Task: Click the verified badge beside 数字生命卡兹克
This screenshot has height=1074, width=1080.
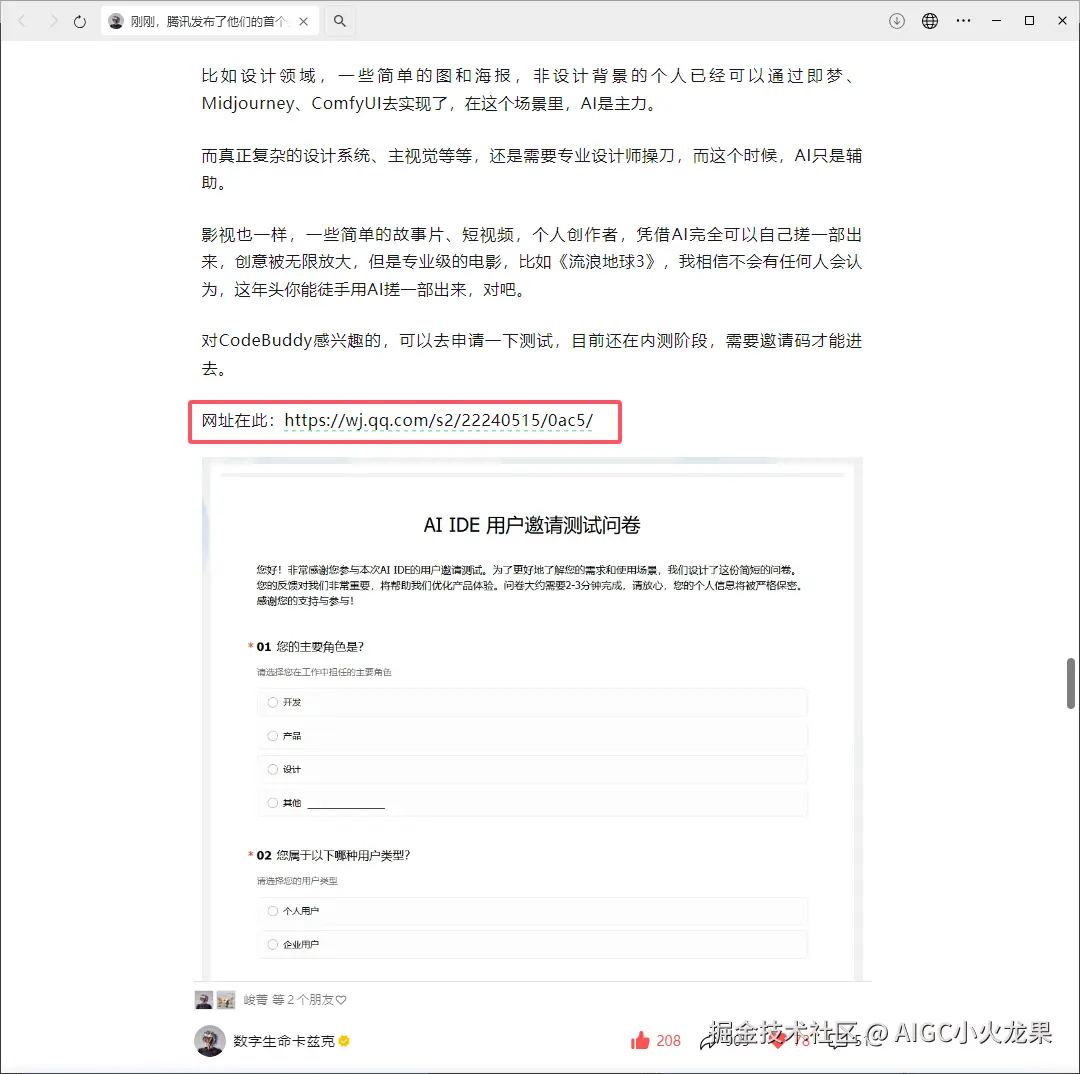Action: click(x=343, y=1040)
